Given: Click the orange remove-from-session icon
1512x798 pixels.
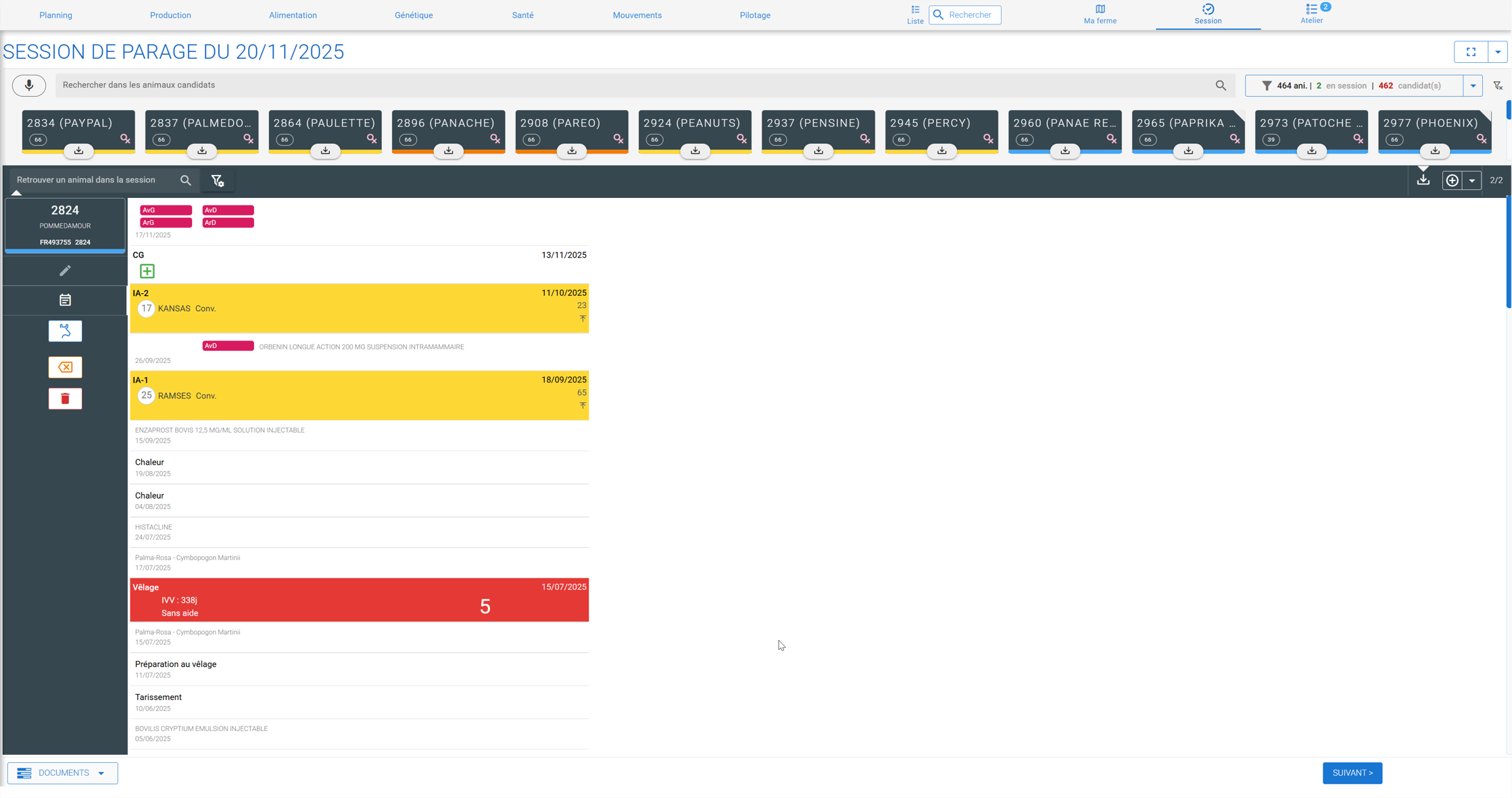Looking at the screenshot, I should tap(65, 367).
